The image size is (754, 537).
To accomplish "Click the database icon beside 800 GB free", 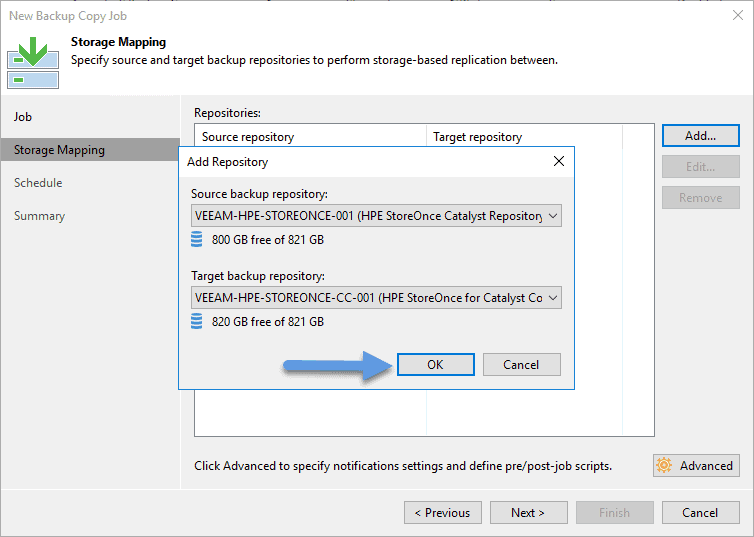I will (197, 239).
